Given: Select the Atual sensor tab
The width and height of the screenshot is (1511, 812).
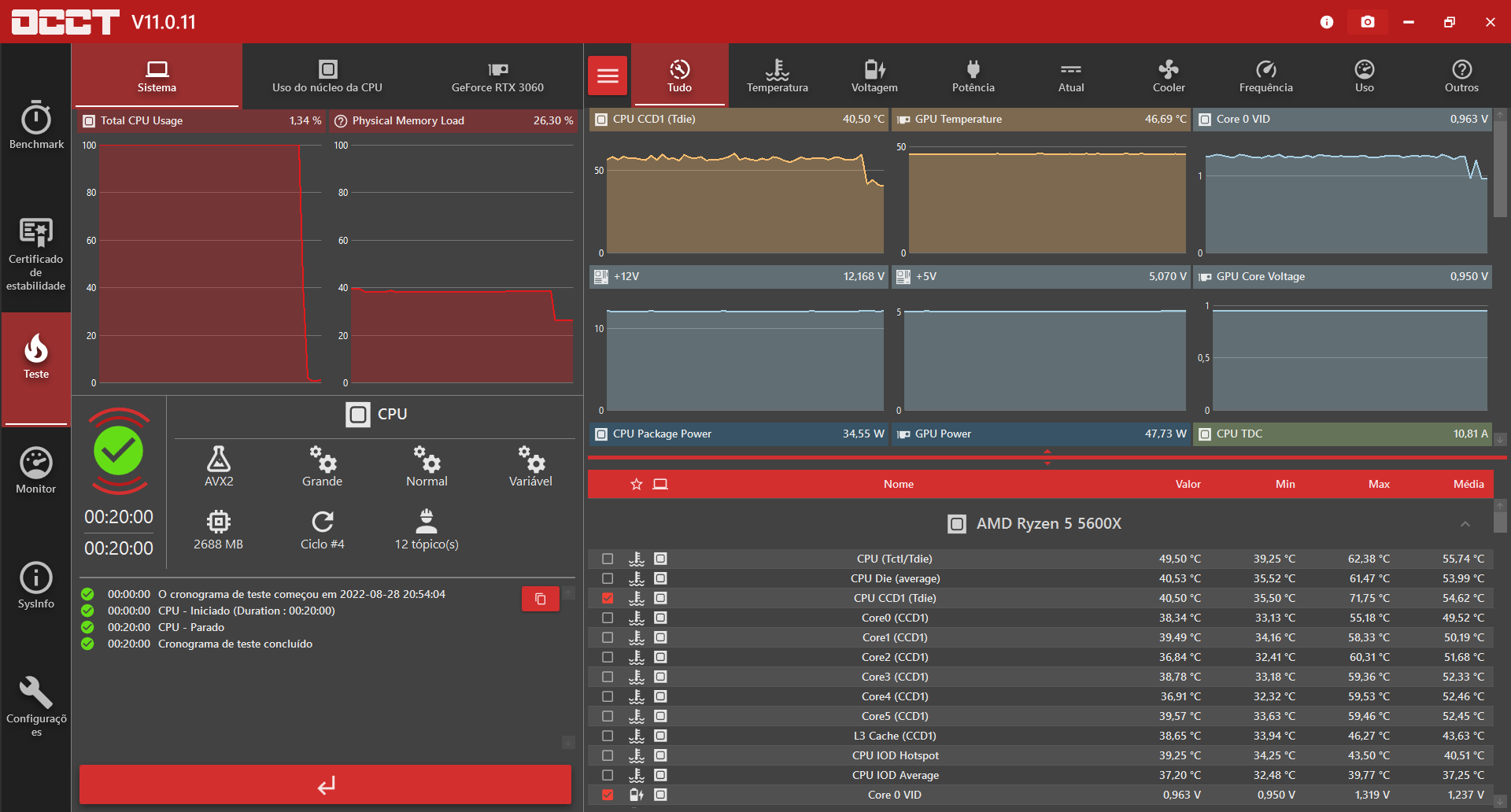Looking at the screenshot, I should click(1071, 76).
